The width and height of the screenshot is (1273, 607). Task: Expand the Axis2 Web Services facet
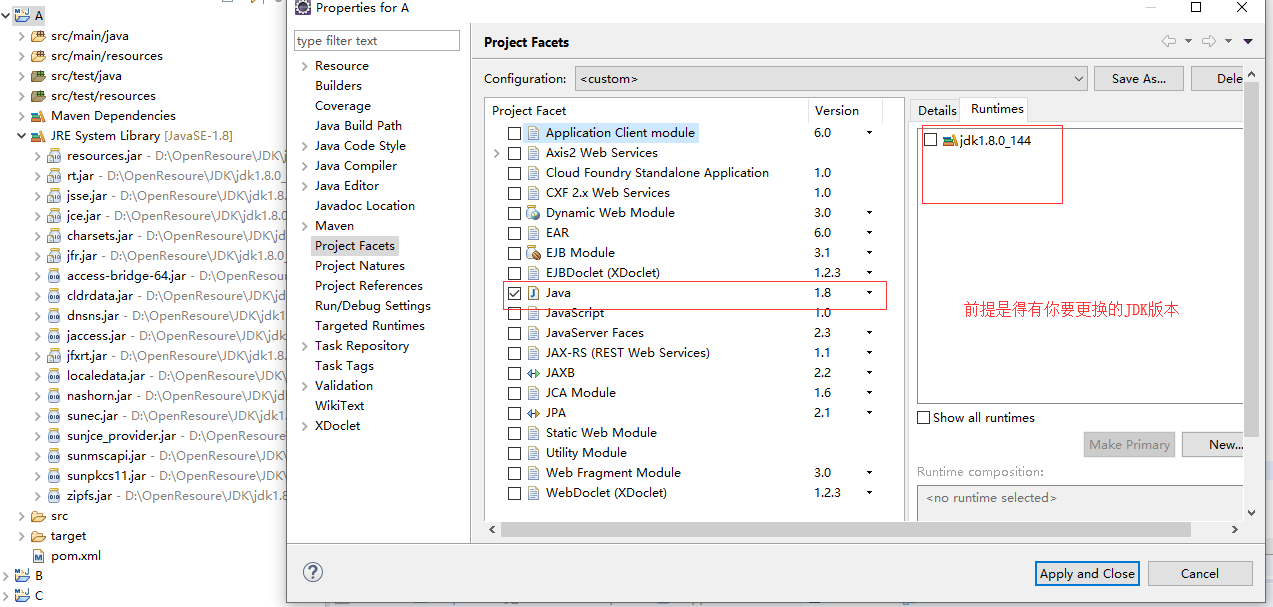497,153
